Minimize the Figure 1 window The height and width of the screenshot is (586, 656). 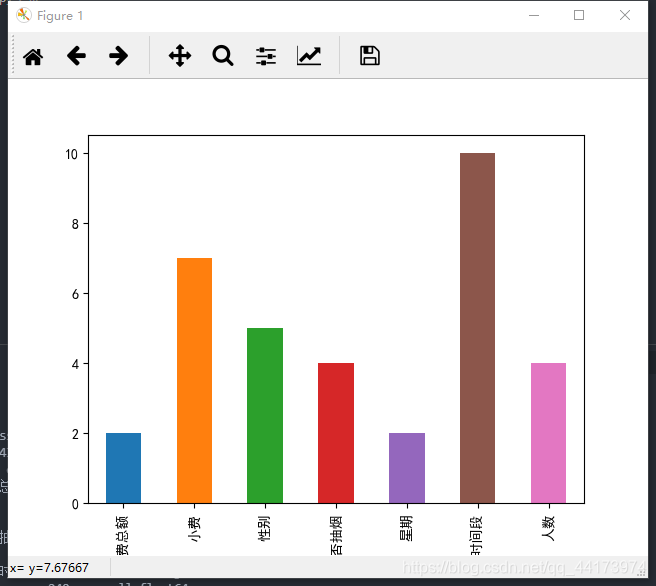(534, 15)
